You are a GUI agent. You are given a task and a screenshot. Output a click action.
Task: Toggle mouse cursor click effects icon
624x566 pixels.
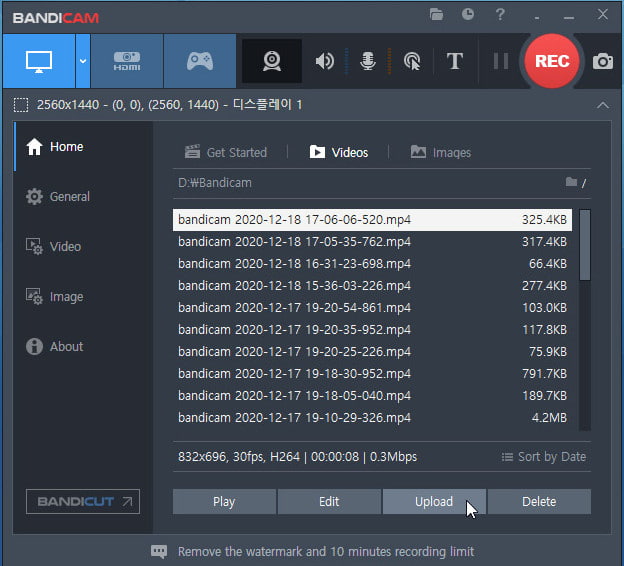[x=412, y=61]
